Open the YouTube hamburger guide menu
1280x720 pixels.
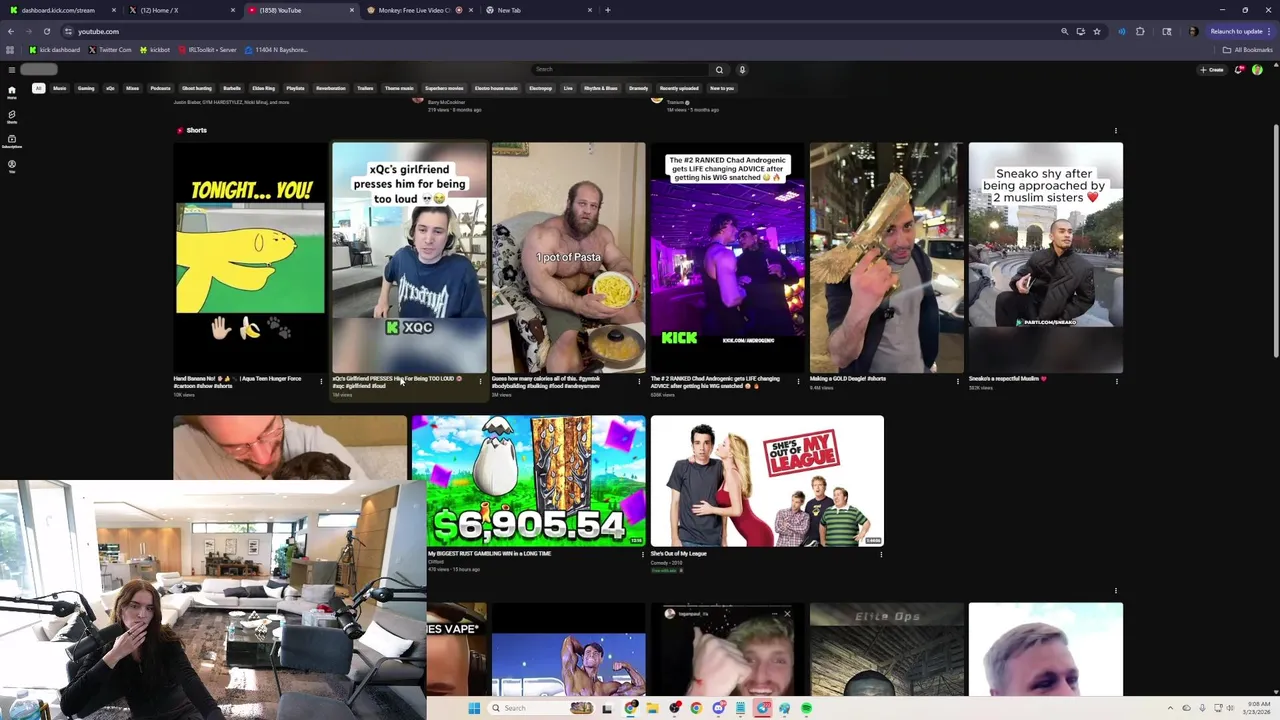click(x=11, y=69)
